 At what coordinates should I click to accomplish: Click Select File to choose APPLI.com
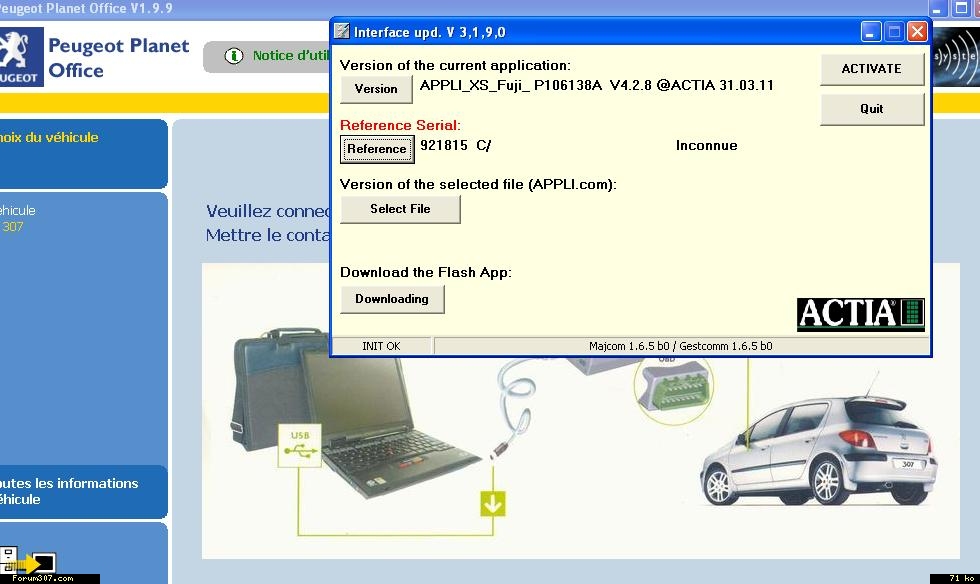point(400,209)
